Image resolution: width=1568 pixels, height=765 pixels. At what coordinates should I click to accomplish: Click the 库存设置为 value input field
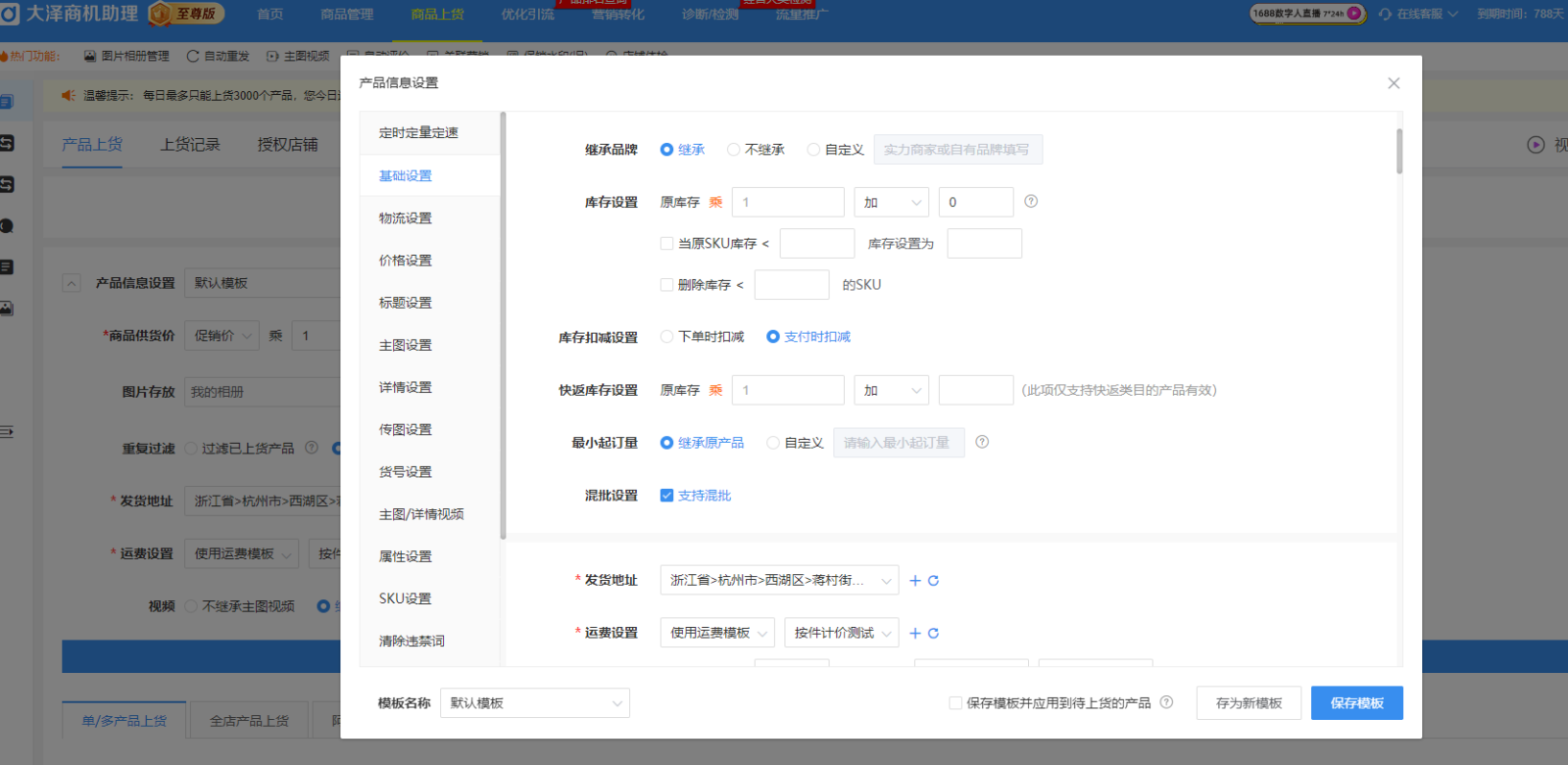coord(985,243)
